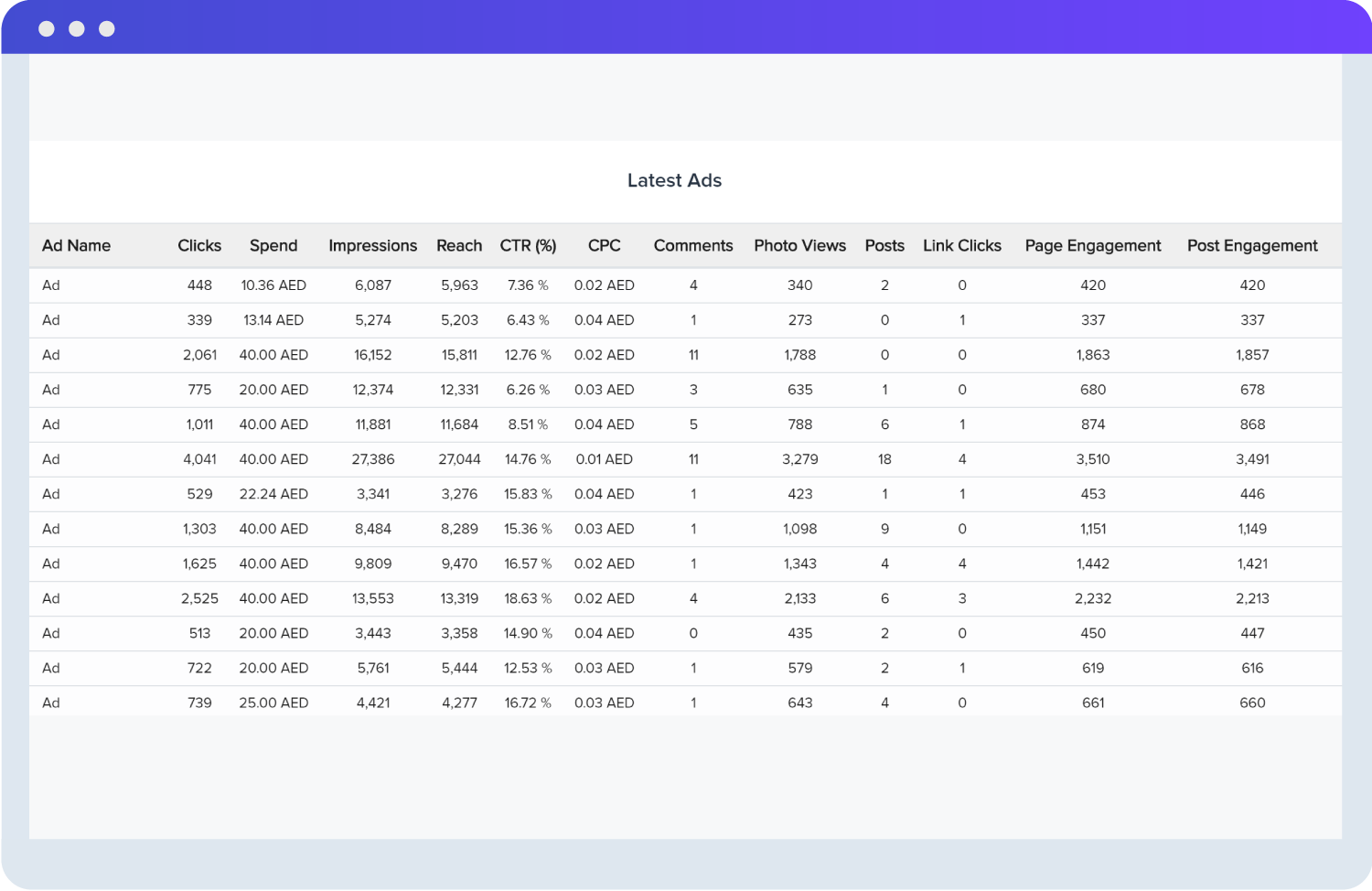Select the 11,684 reach value
Screen dimensions: 1372x891
coord(459,424)
